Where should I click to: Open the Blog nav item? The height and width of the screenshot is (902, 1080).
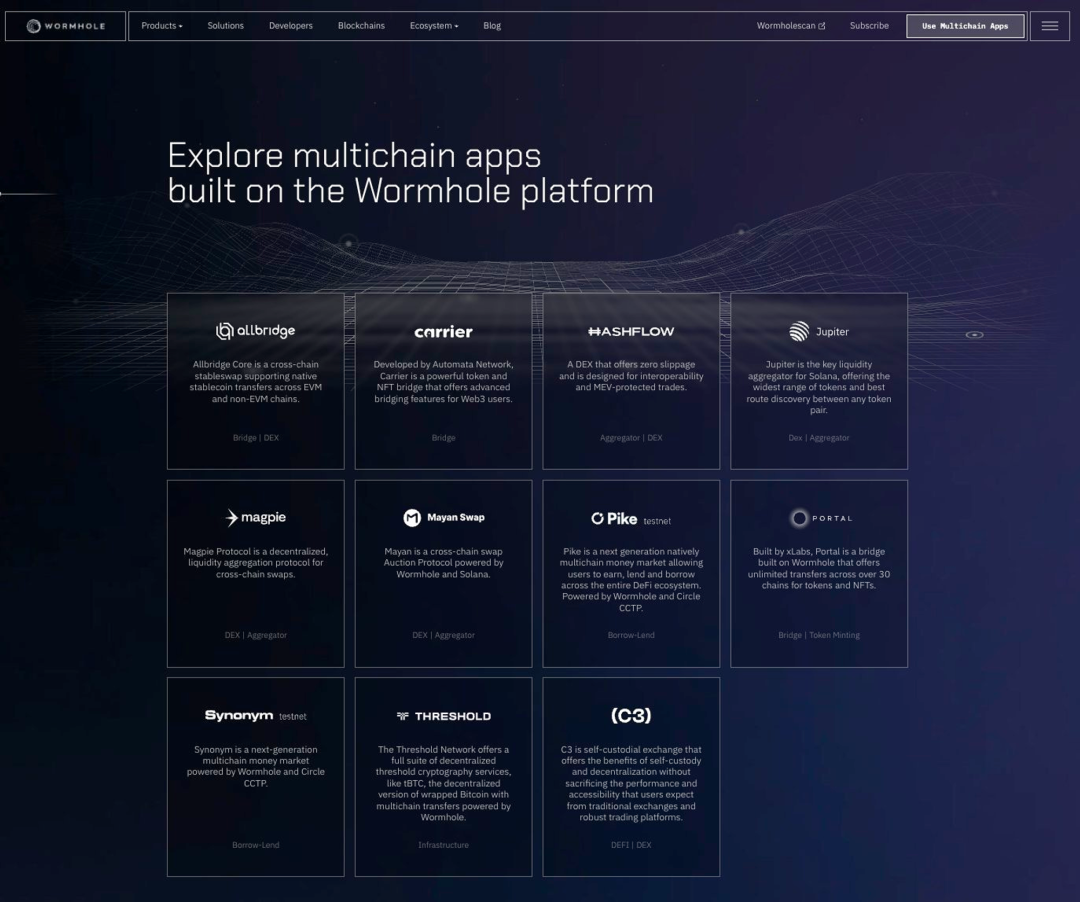[492, 25]
